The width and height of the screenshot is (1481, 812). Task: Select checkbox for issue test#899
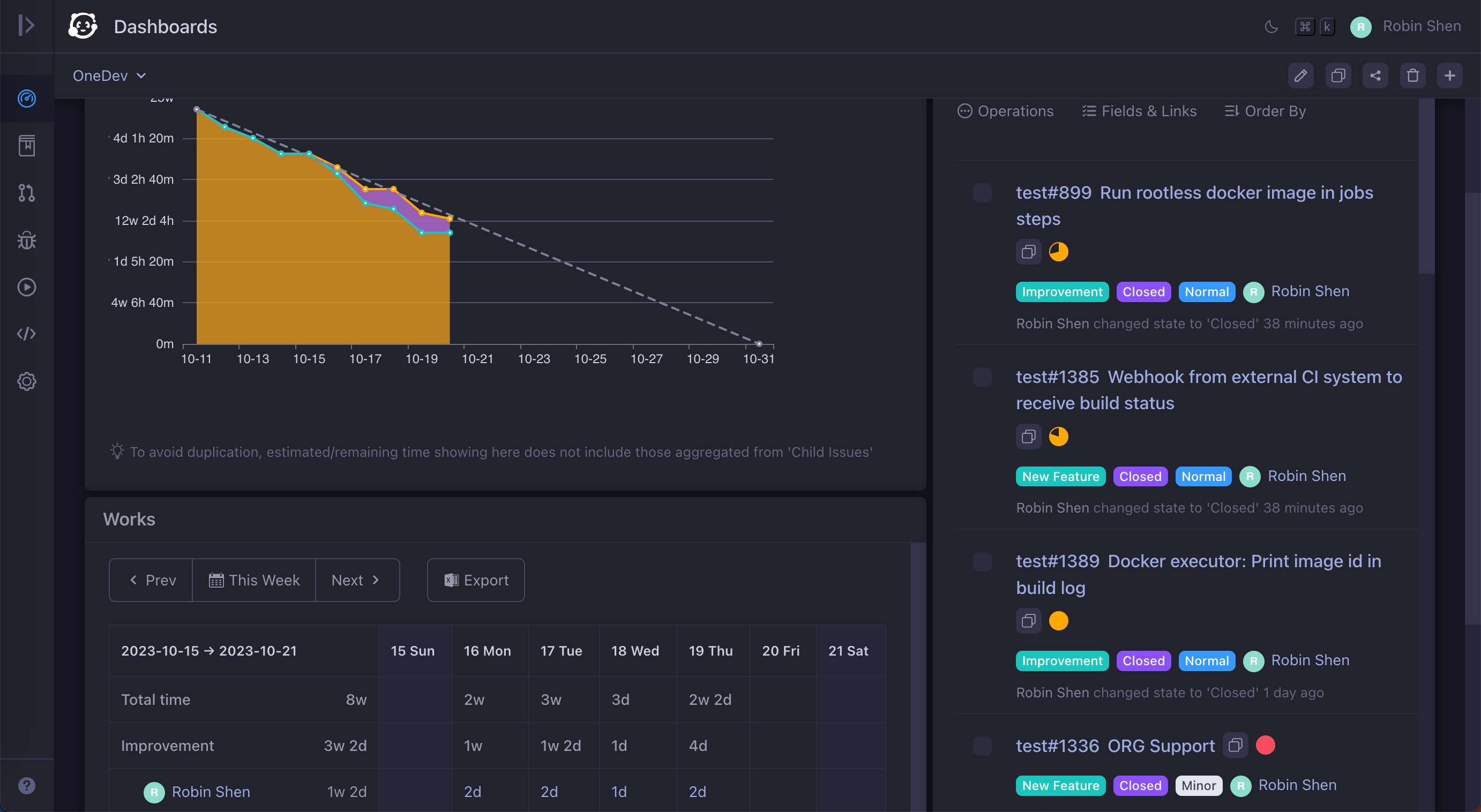tap(983, 193)
